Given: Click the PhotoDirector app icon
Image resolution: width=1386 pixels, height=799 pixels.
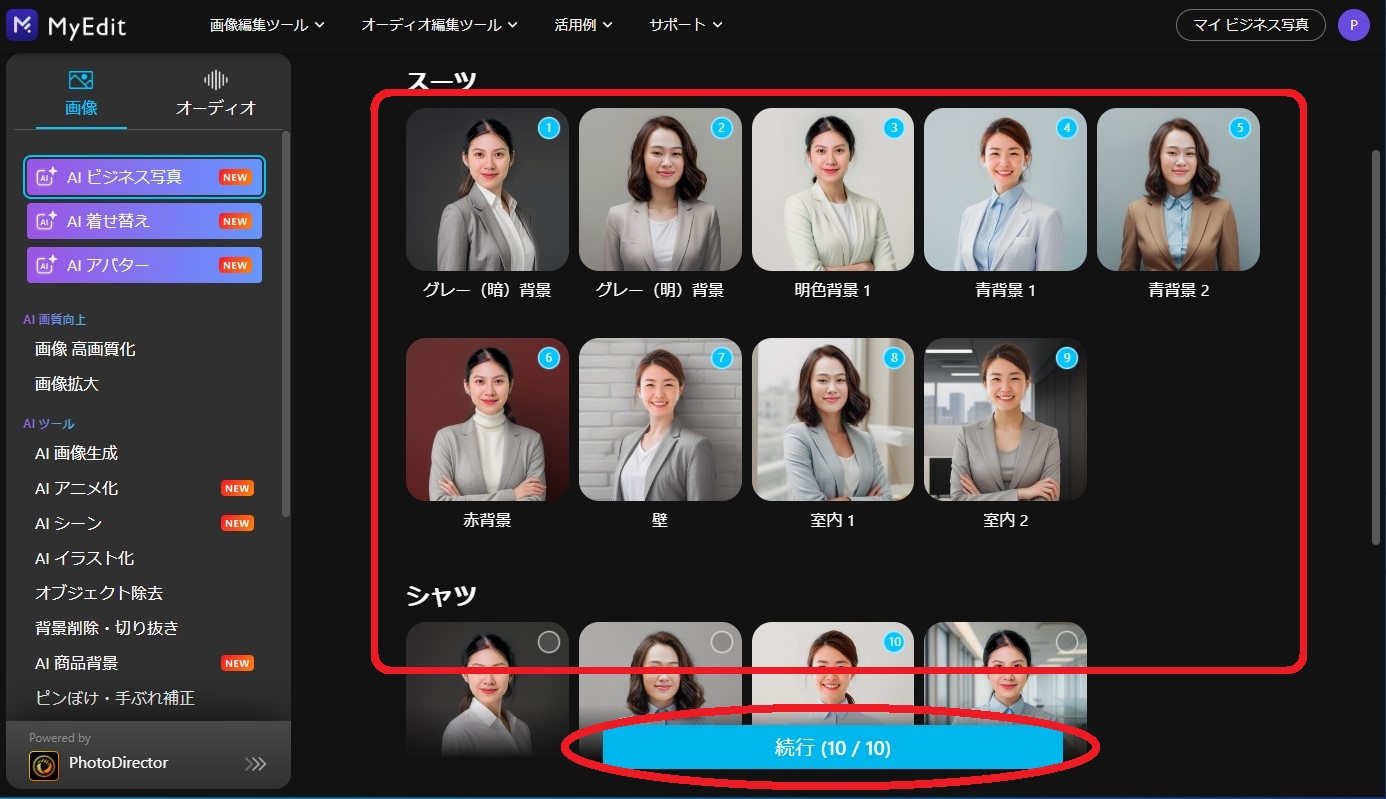Looking at the screenshot, I should (44, 766).
